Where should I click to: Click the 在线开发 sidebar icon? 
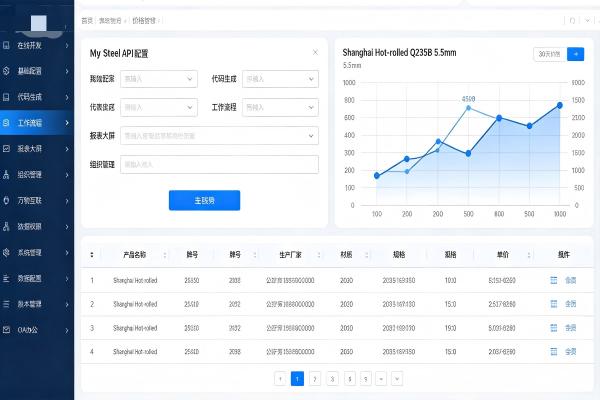pos(7,45)
